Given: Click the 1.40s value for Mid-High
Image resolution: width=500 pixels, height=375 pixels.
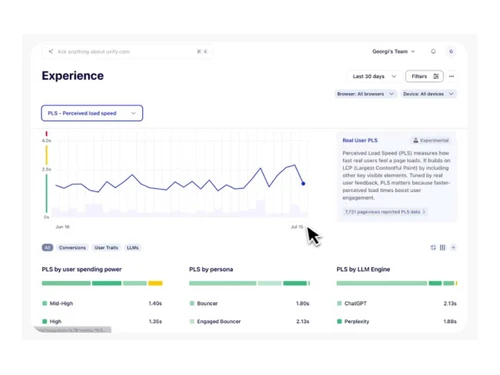Looking at the screenshot, I should 155,303.
